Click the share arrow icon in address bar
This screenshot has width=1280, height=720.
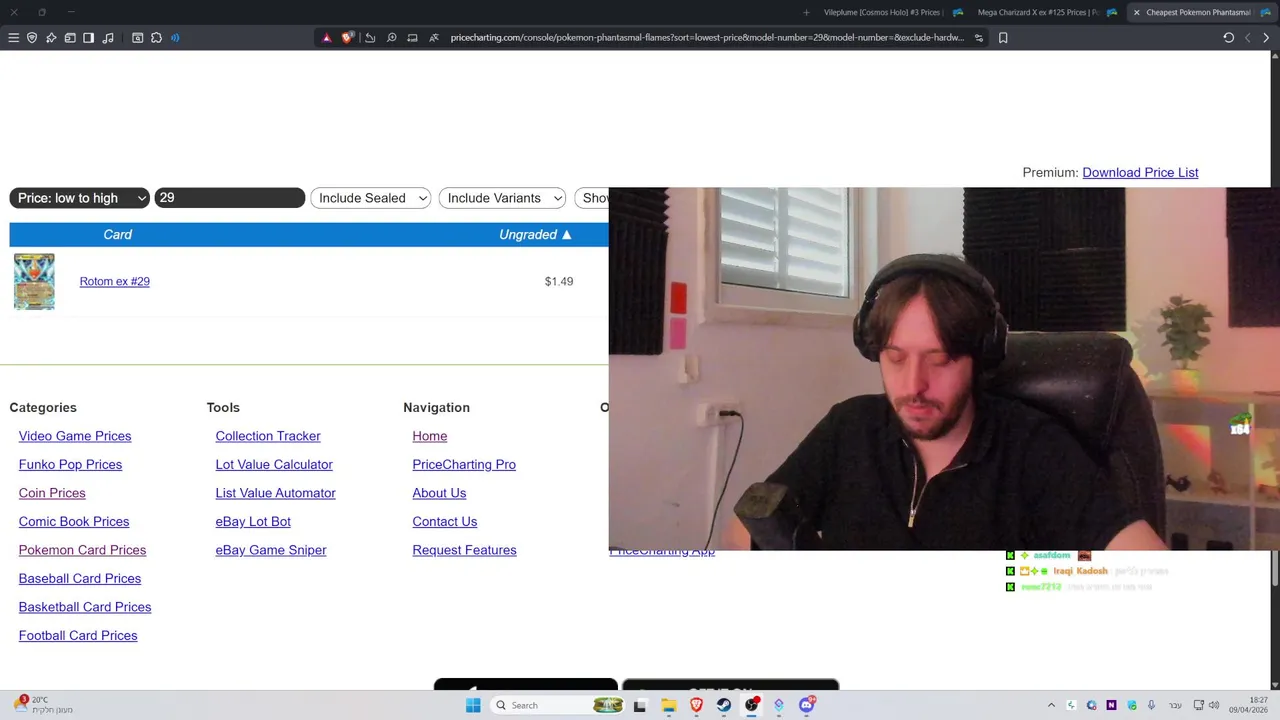click(x=370, y=38)
